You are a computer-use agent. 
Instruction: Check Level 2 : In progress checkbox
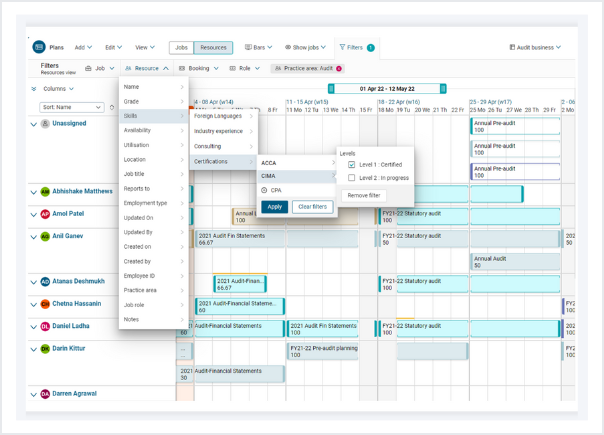coord(351,178)
